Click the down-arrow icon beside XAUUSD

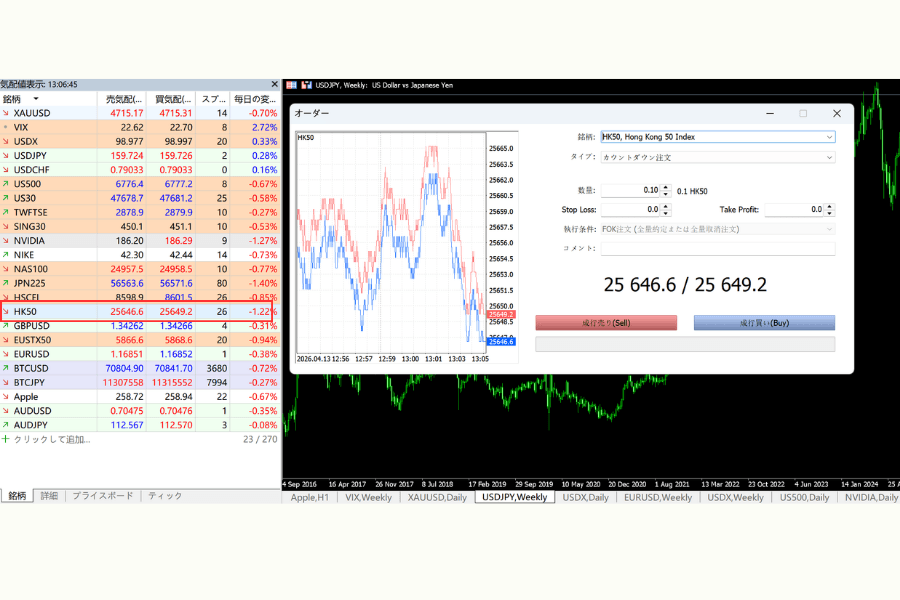pos(5,113)
